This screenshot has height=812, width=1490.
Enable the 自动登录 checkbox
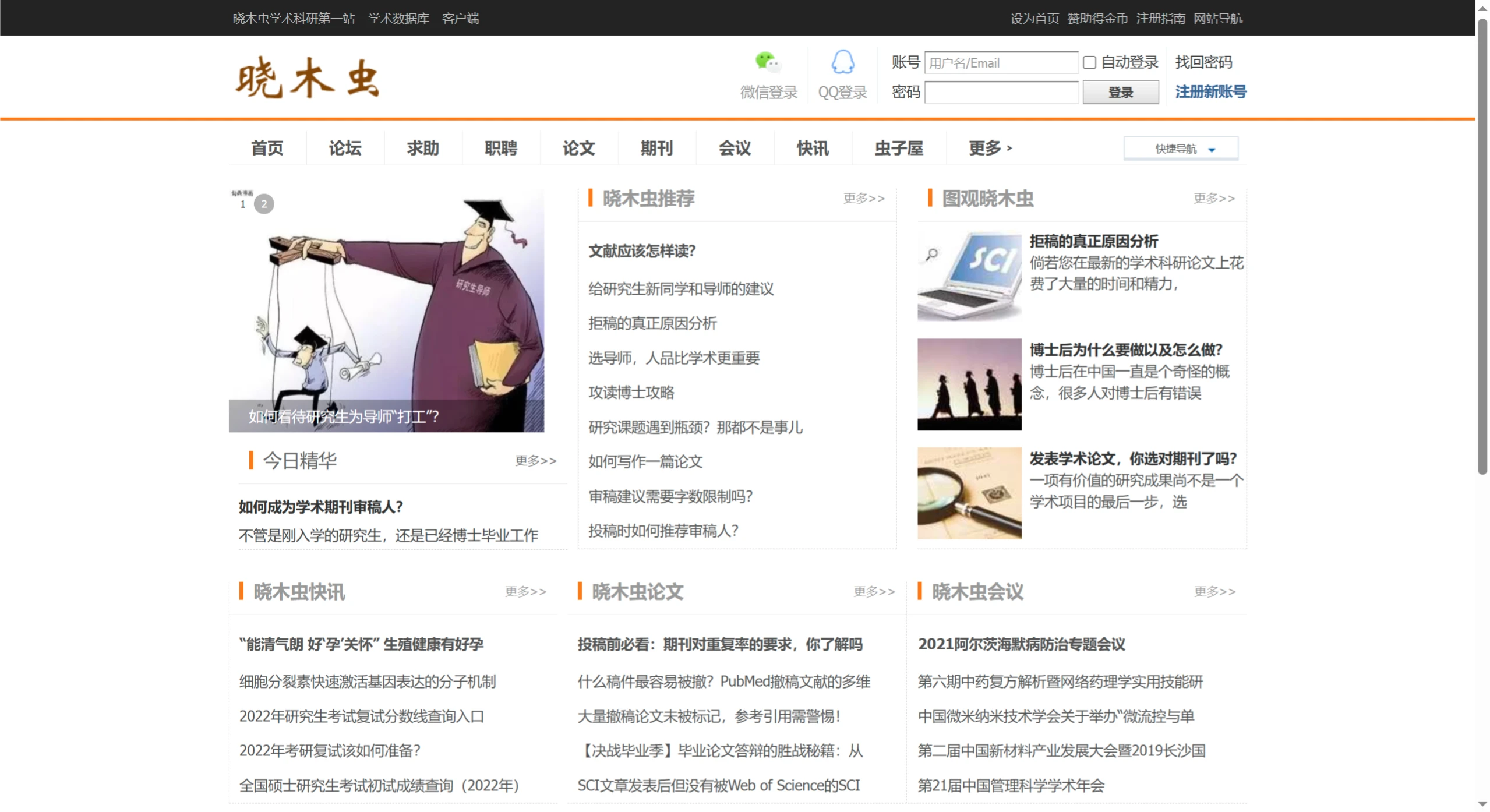coord(1089,62)
